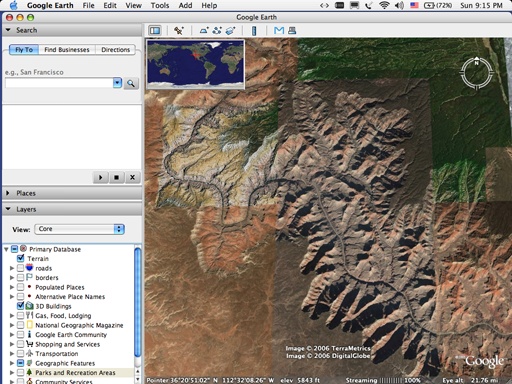Uncheck the 3D Buildings checkbox

(20, 306)
